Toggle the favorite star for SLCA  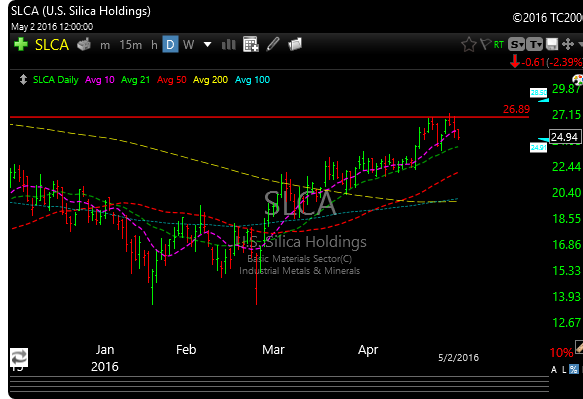point(468,45)
